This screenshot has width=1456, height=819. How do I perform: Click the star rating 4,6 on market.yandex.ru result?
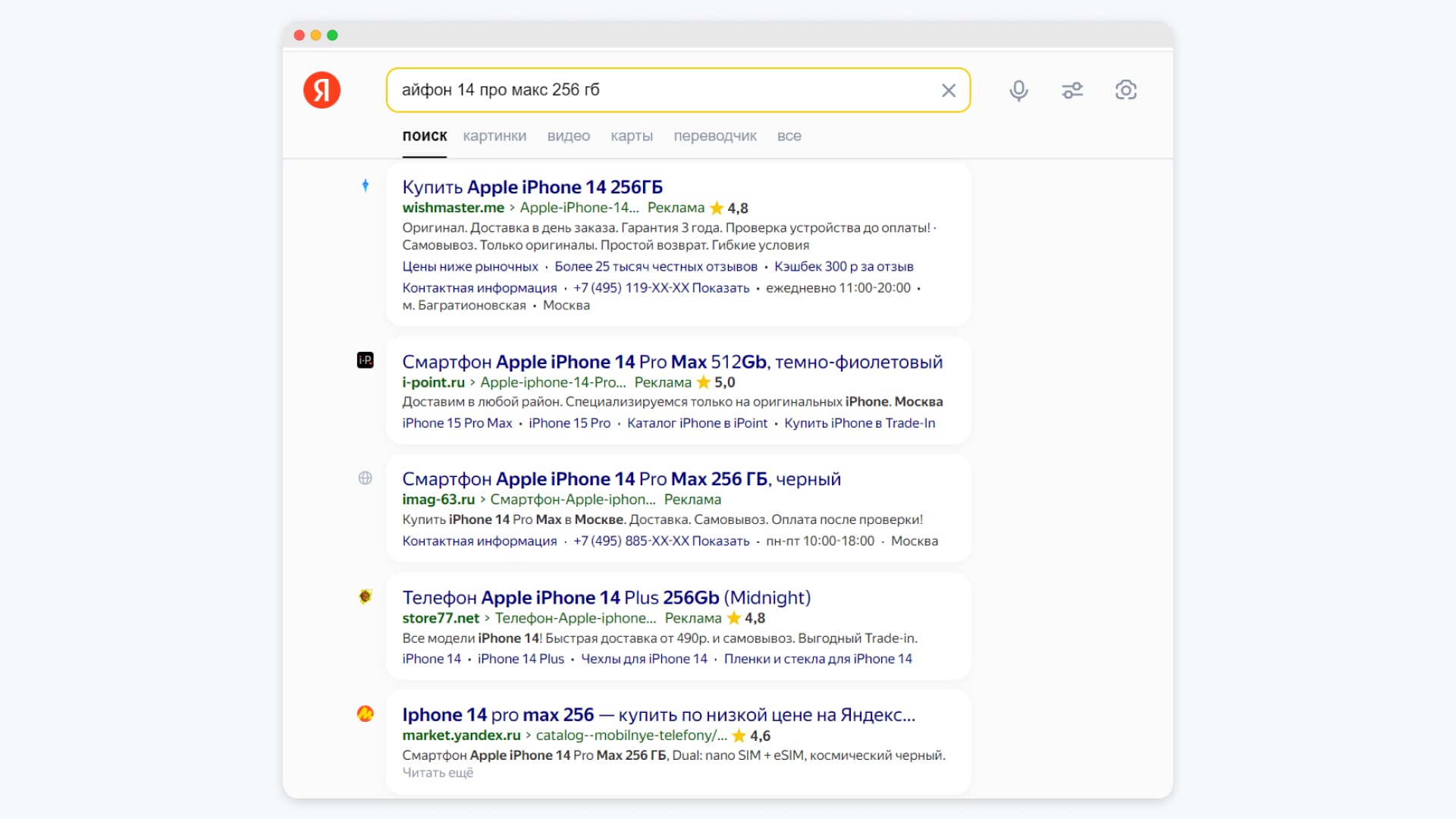point(752,736)
